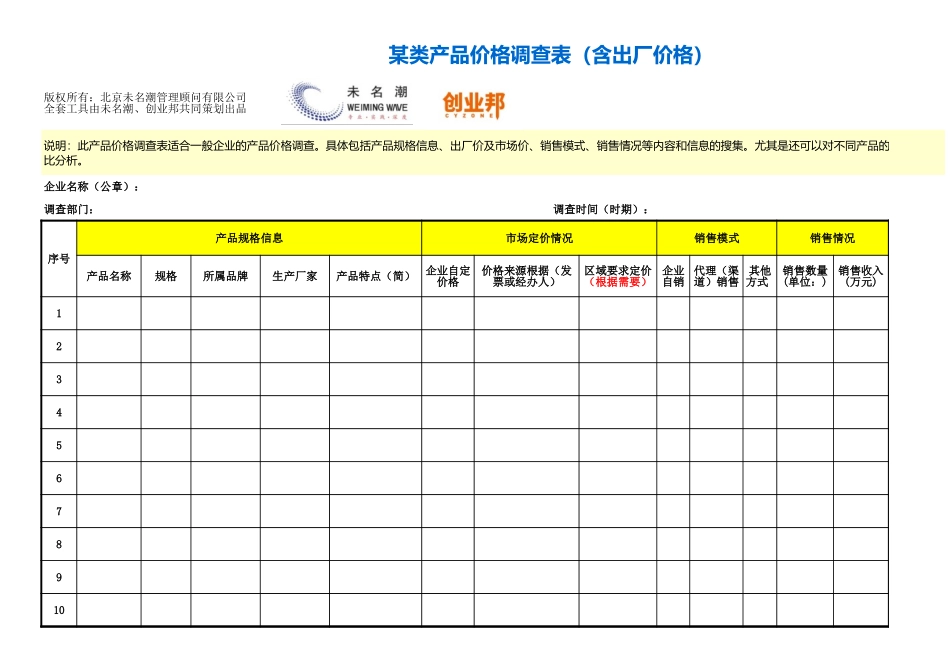Click the 销售模式 header cell
Viewport: 950px width, 672px height.
point(715,238)
